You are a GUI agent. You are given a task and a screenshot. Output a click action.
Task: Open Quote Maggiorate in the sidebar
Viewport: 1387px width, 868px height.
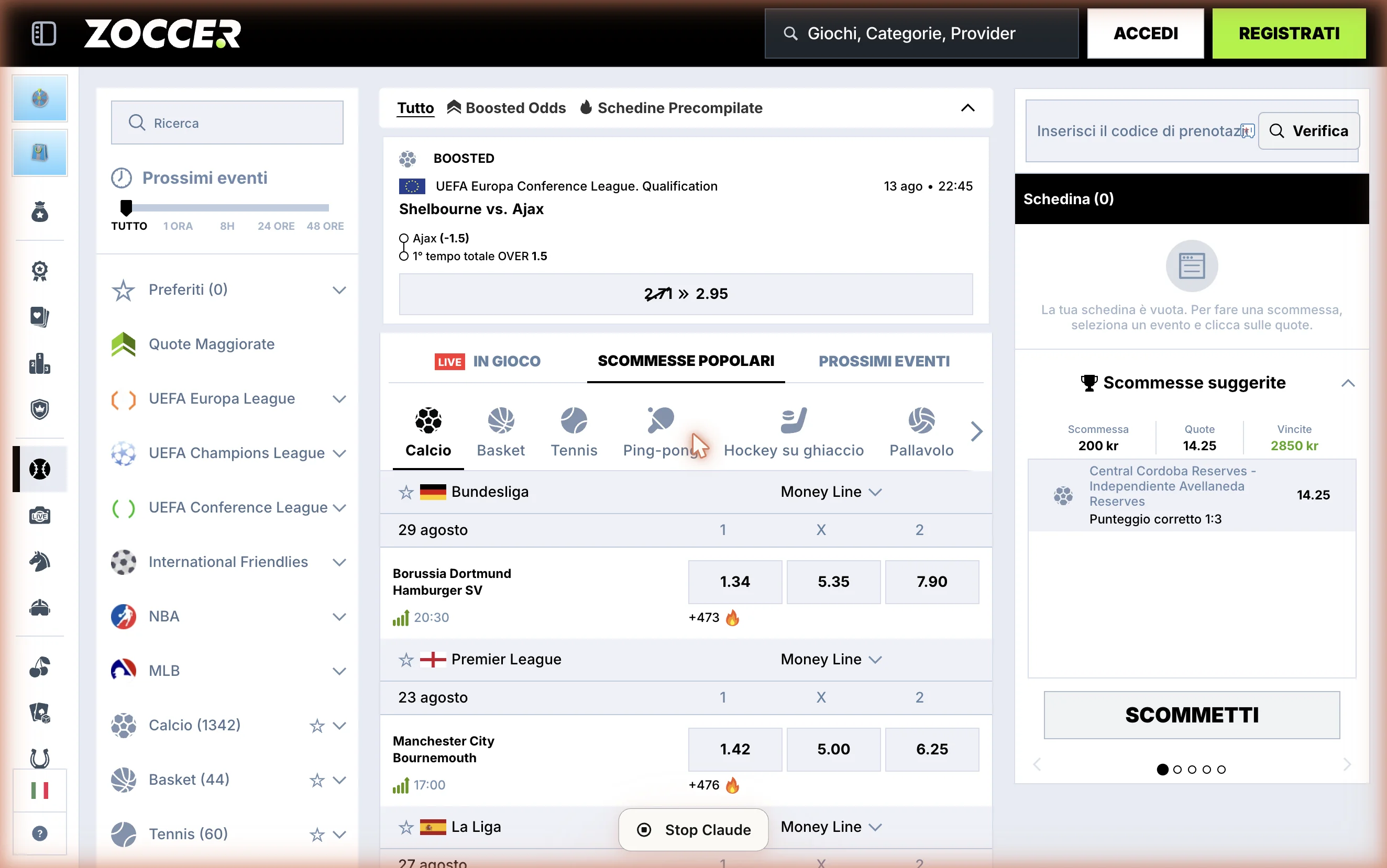(212, 344)
